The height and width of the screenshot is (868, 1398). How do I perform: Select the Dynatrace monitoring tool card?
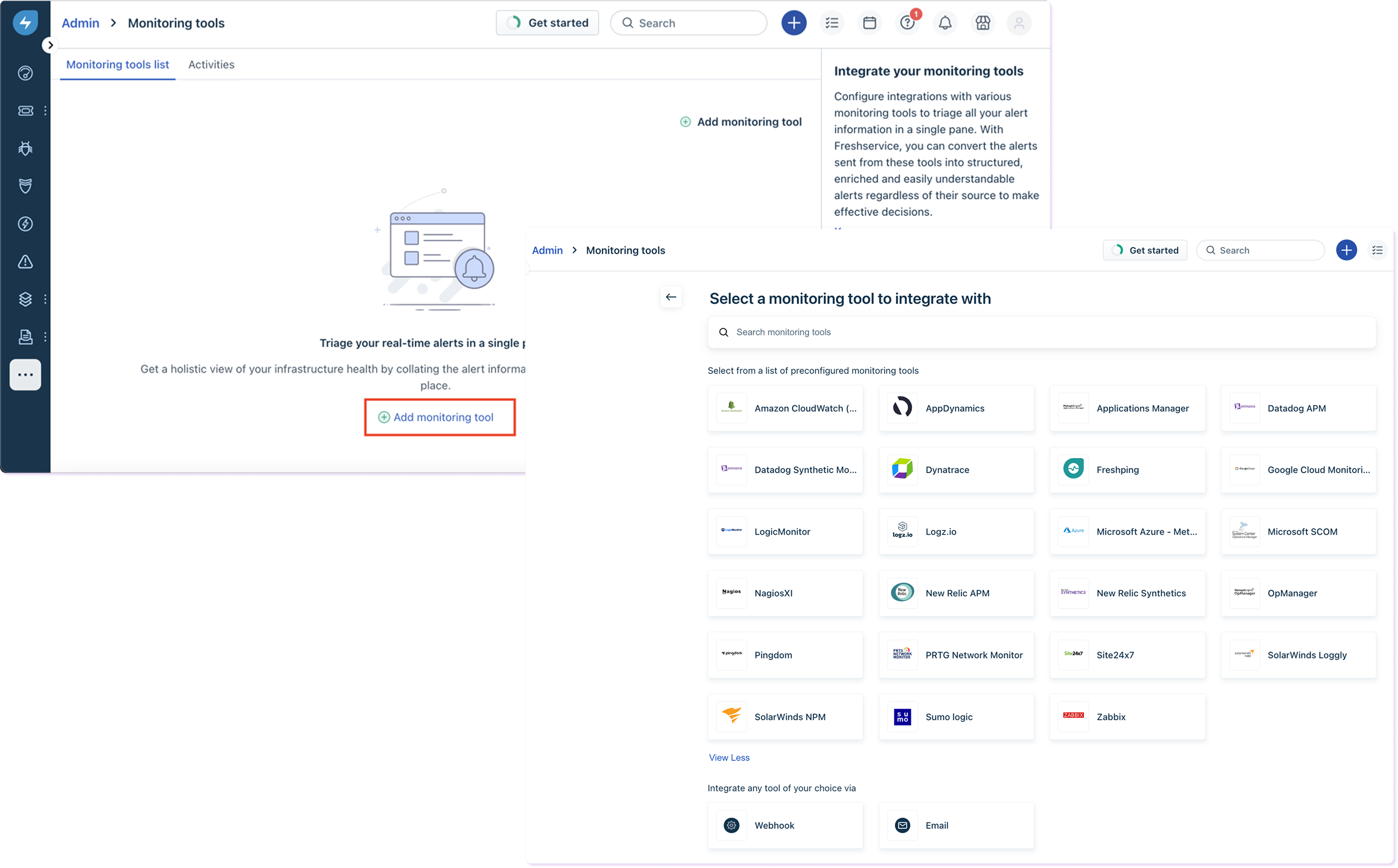(956, 469)
